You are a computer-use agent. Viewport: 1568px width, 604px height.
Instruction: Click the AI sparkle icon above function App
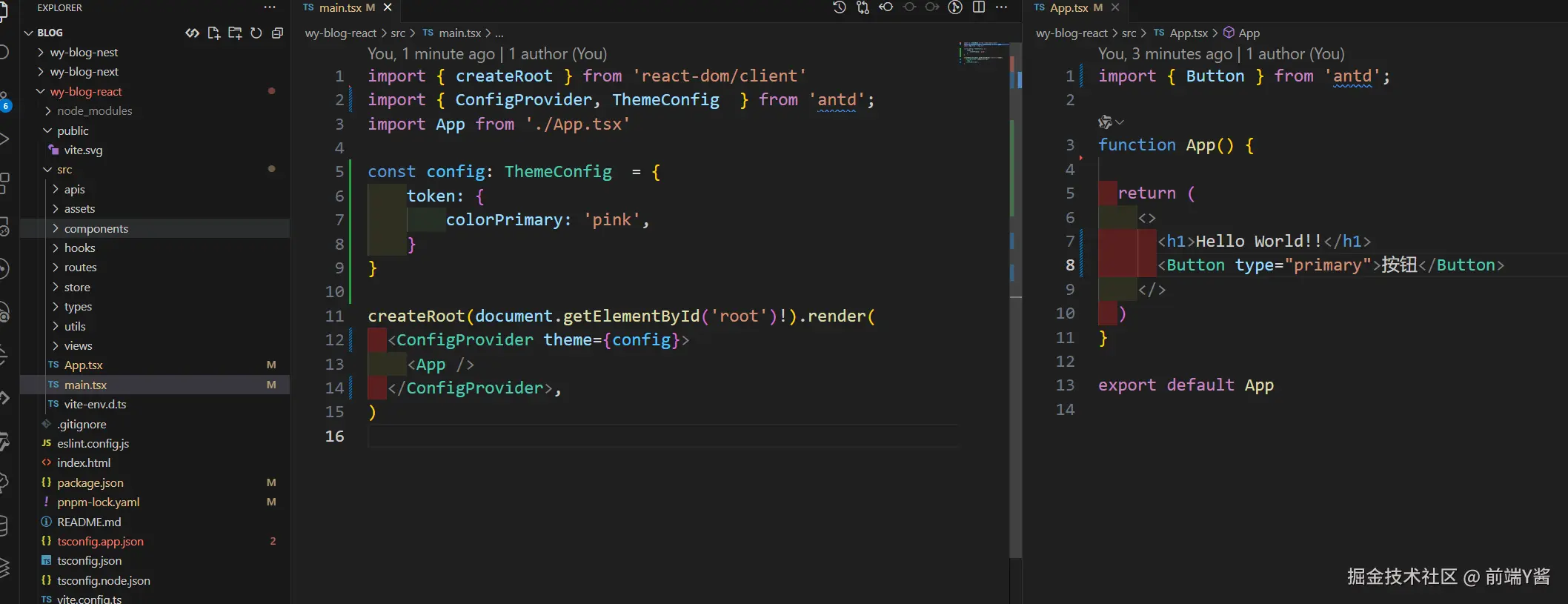click(x=1105, y=122)
